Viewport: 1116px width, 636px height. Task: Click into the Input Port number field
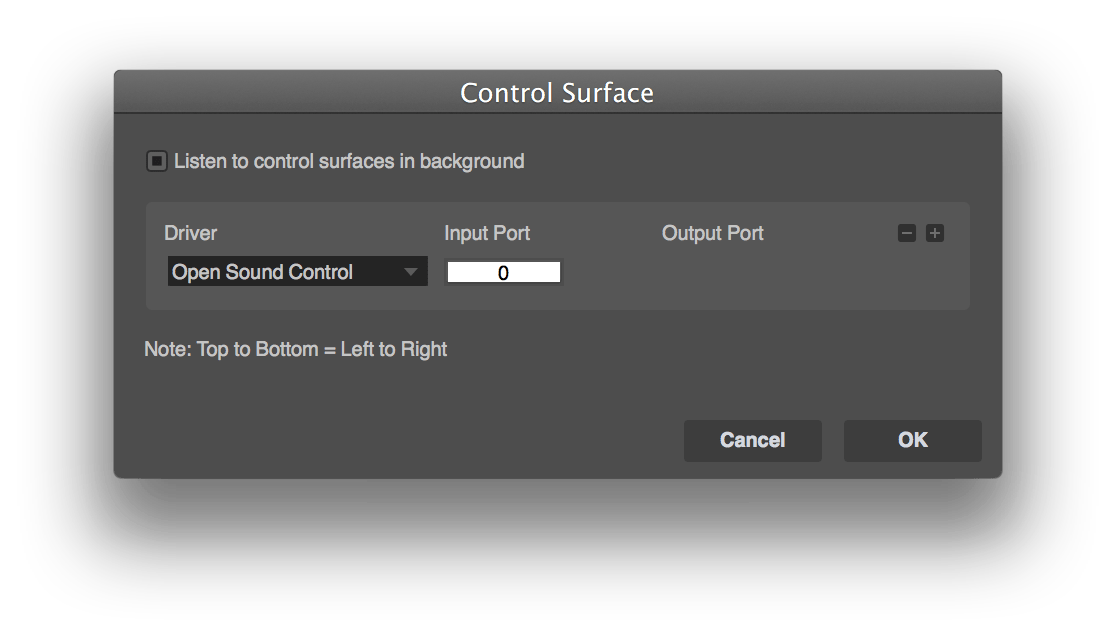(x=503, y=272)
